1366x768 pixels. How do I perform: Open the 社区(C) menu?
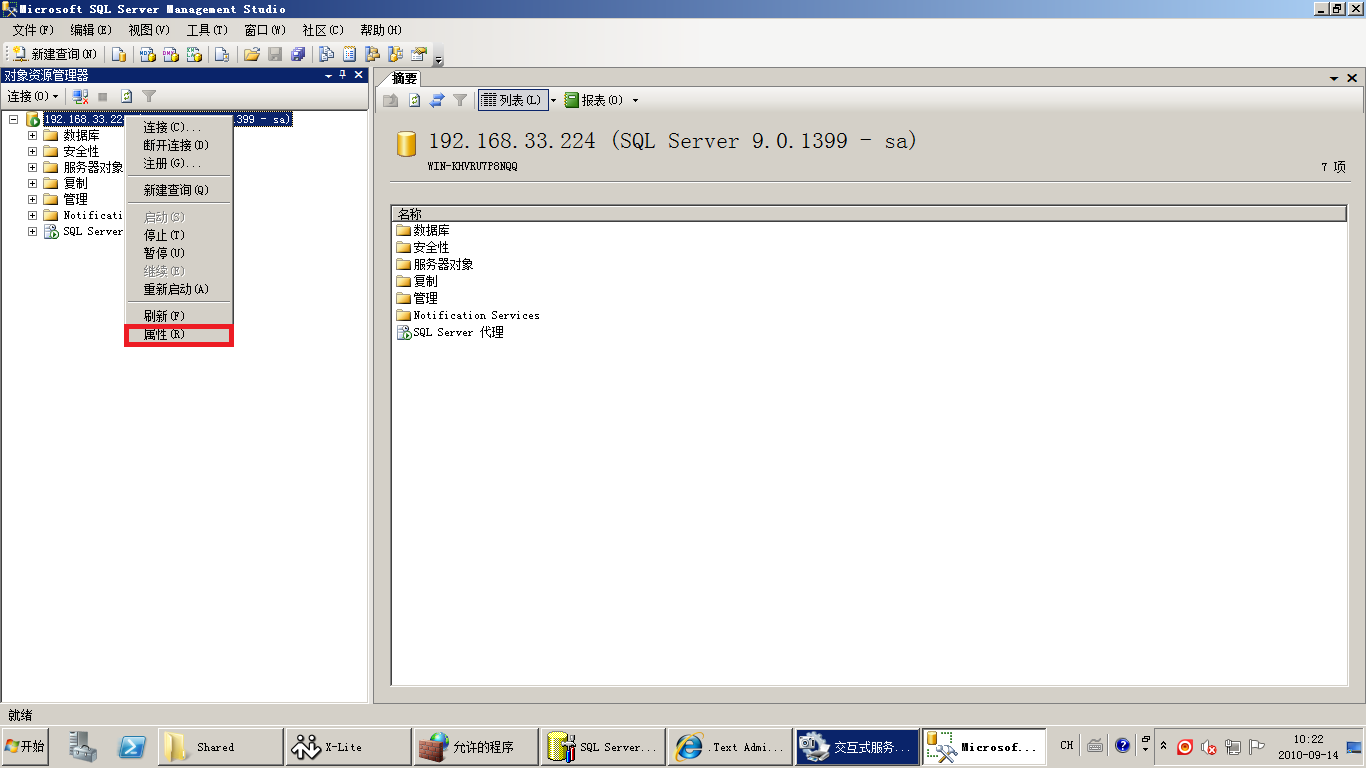[322, 30]
